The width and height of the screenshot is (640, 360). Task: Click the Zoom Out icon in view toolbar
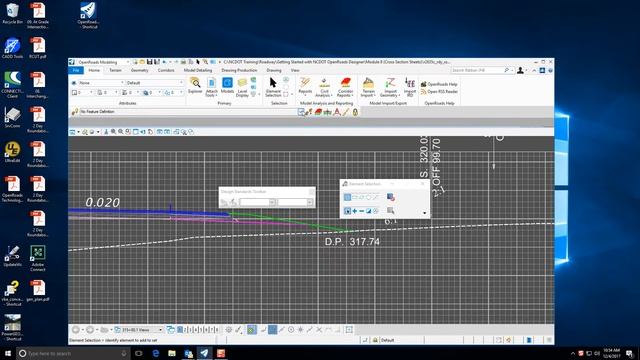click(121, 132)
